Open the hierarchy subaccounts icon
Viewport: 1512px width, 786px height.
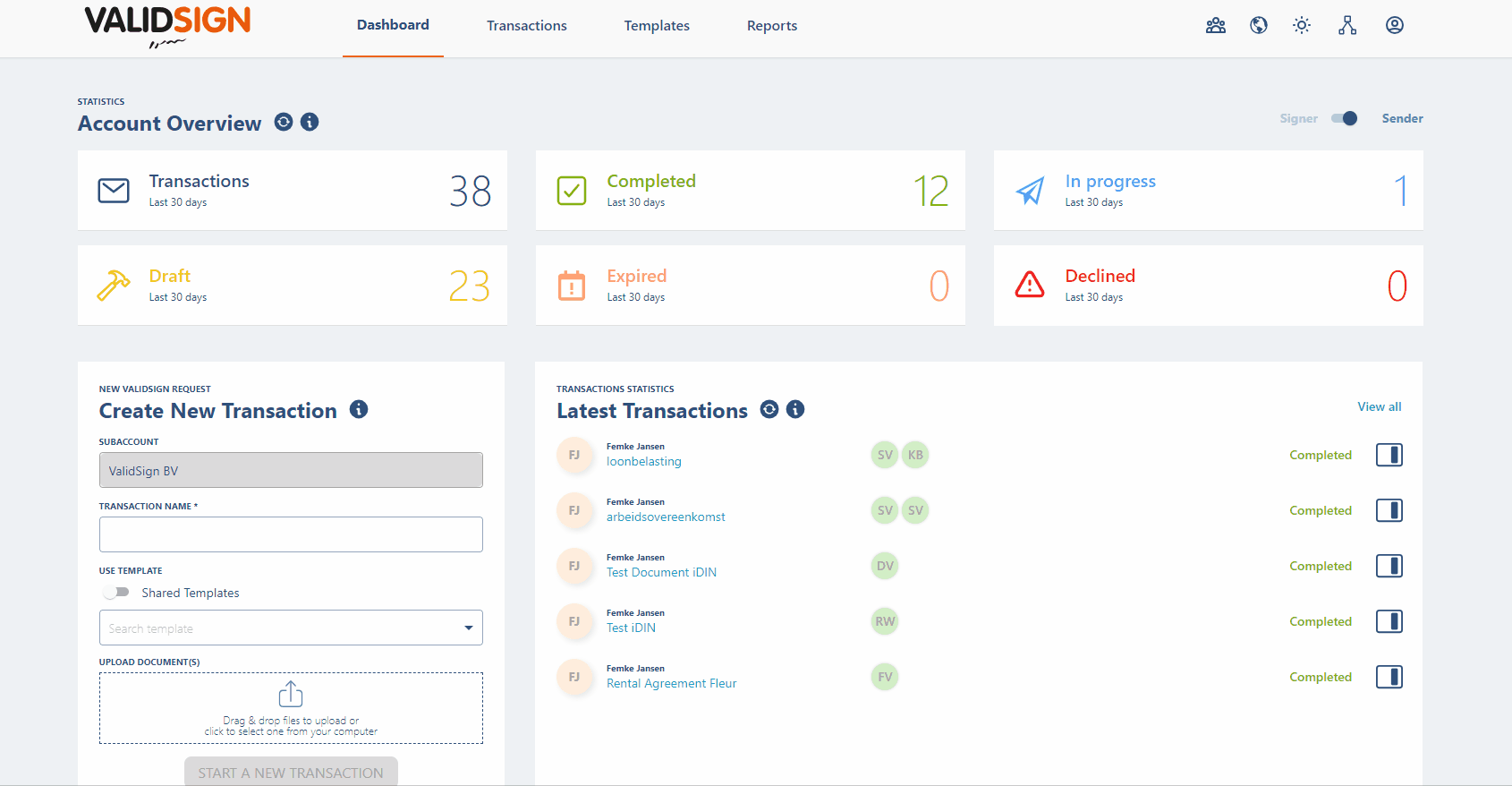click(1347, 25)
